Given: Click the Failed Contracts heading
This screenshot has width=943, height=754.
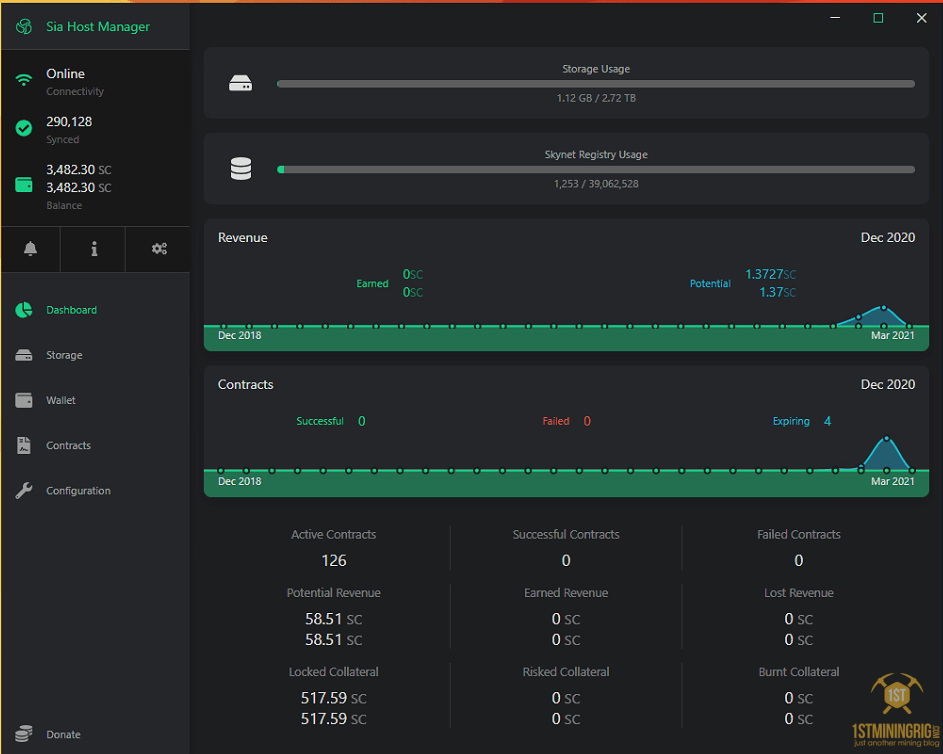Looking at the screenshot, I should click(x=799, y=535).
